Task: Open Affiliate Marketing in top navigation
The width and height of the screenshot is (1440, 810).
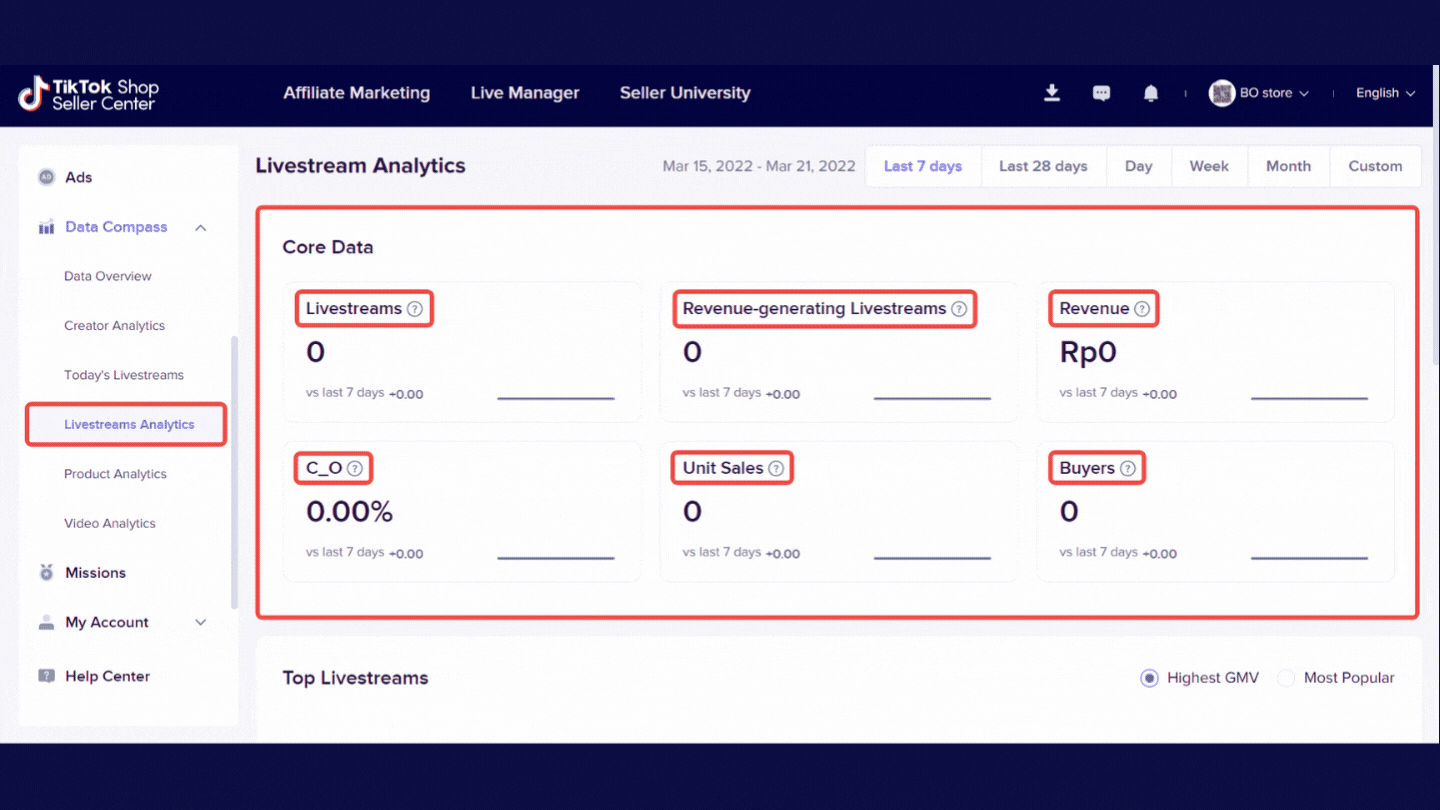Action: [356, 93]
